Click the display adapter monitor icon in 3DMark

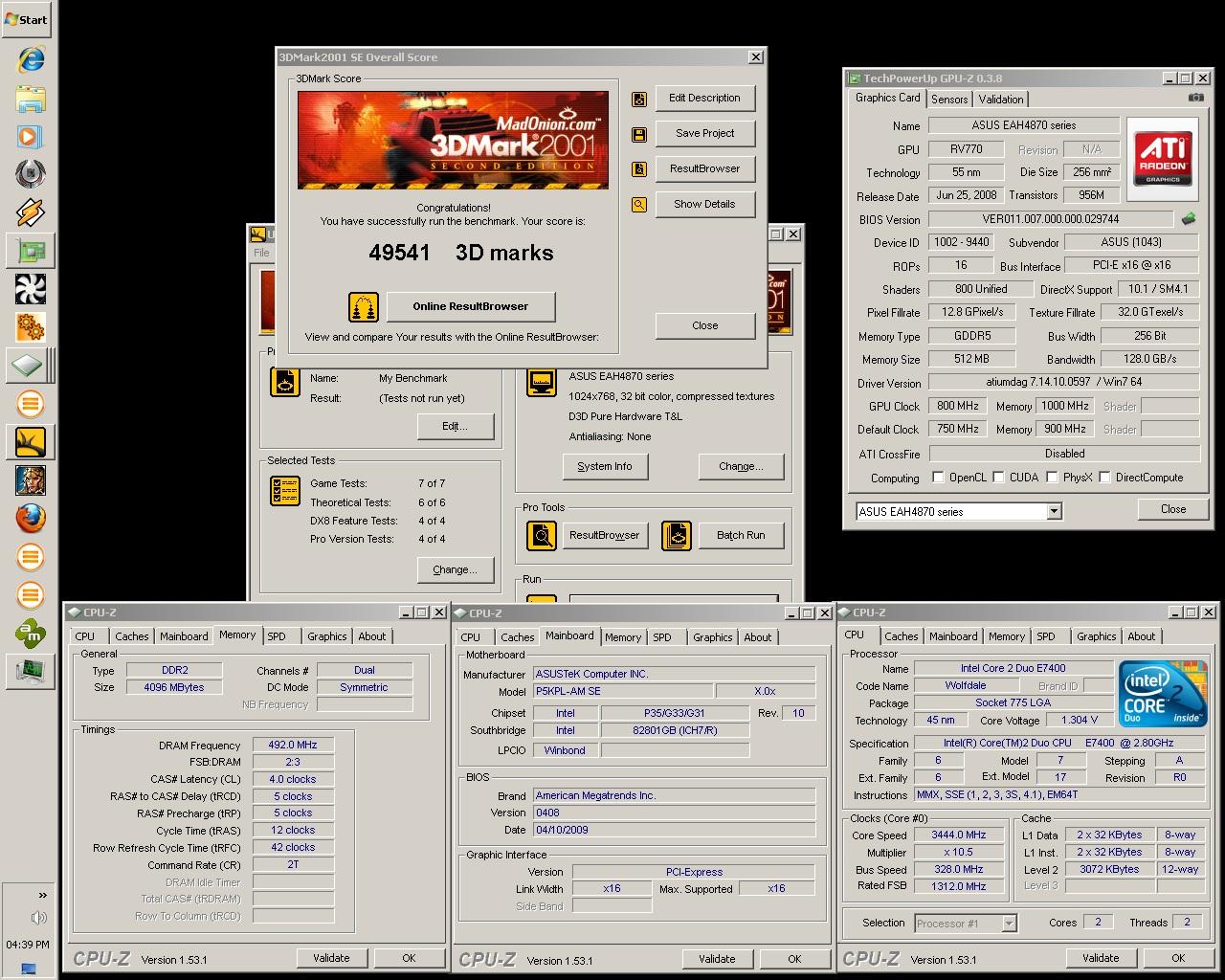[x=542, y=382]
